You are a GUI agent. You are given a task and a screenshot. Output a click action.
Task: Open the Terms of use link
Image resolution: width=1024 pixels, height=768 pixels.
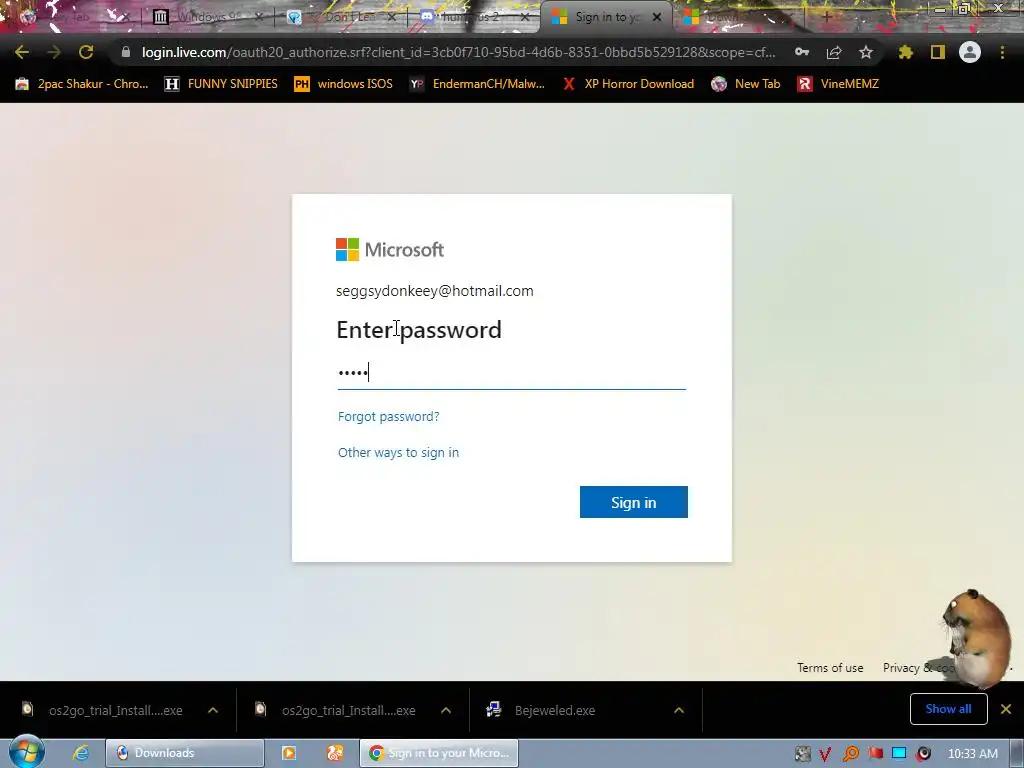coord(830,667)
